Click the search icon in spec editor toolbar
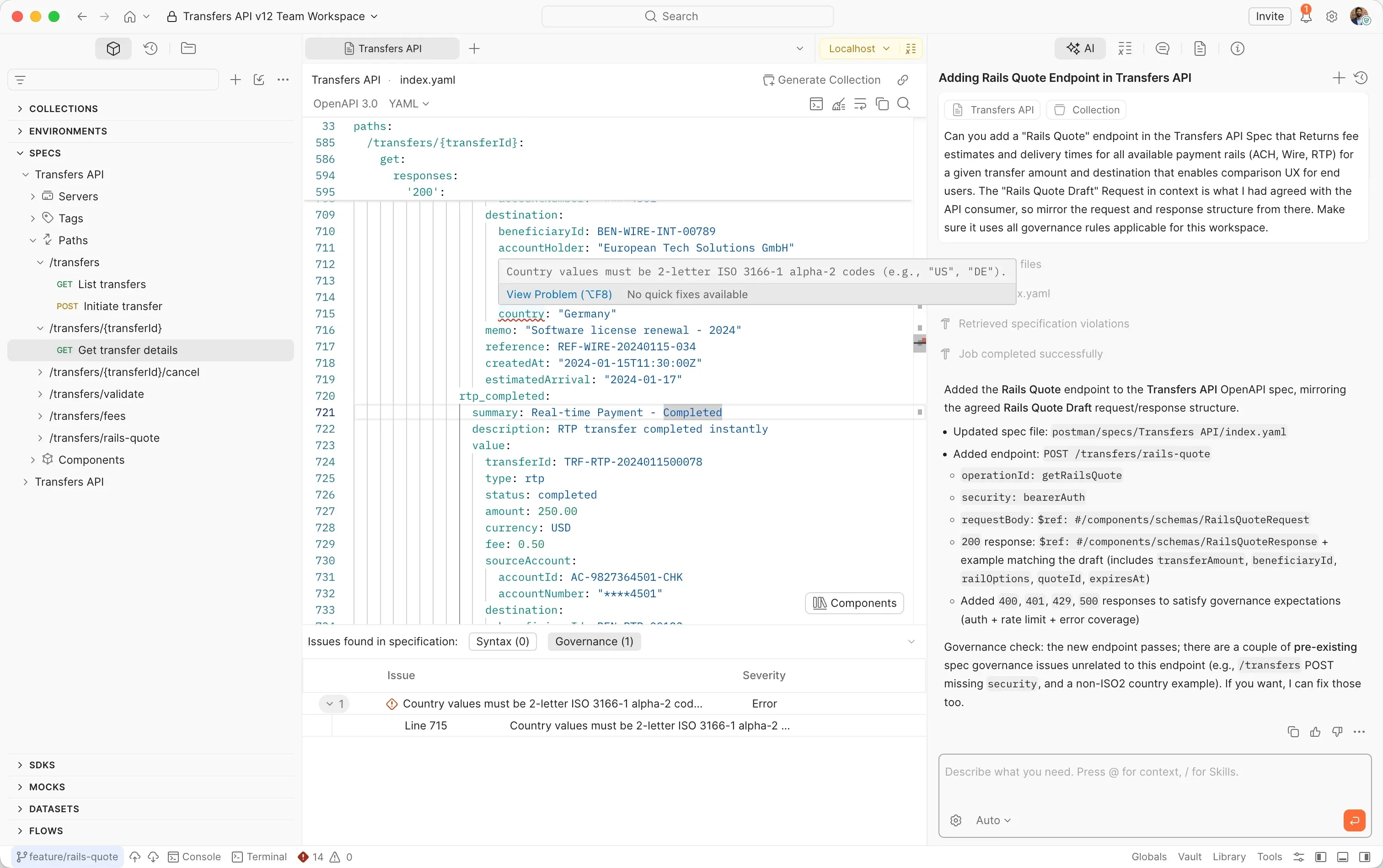This screenshot has height=868, width=1383. 904,104
